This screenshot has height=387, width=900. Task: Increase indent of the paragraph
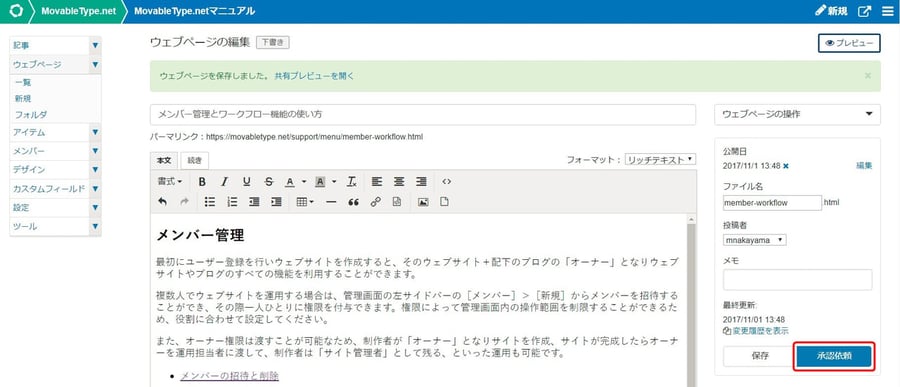click(x=277, y=202)
